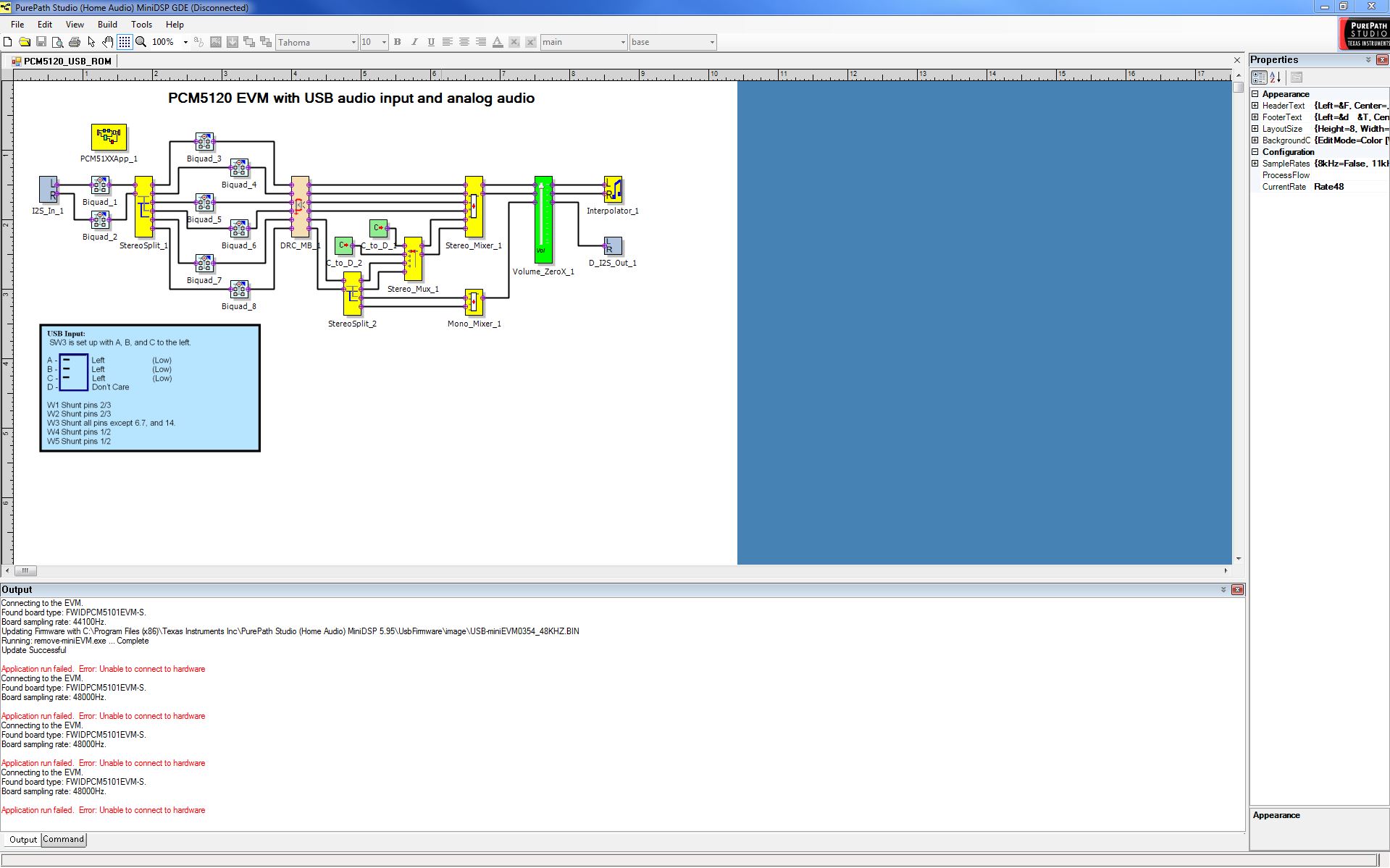Click the Save disk toolbar icon
Image resolution: width=1390 pixels, height=868 pixels.
tap(41, 42)
